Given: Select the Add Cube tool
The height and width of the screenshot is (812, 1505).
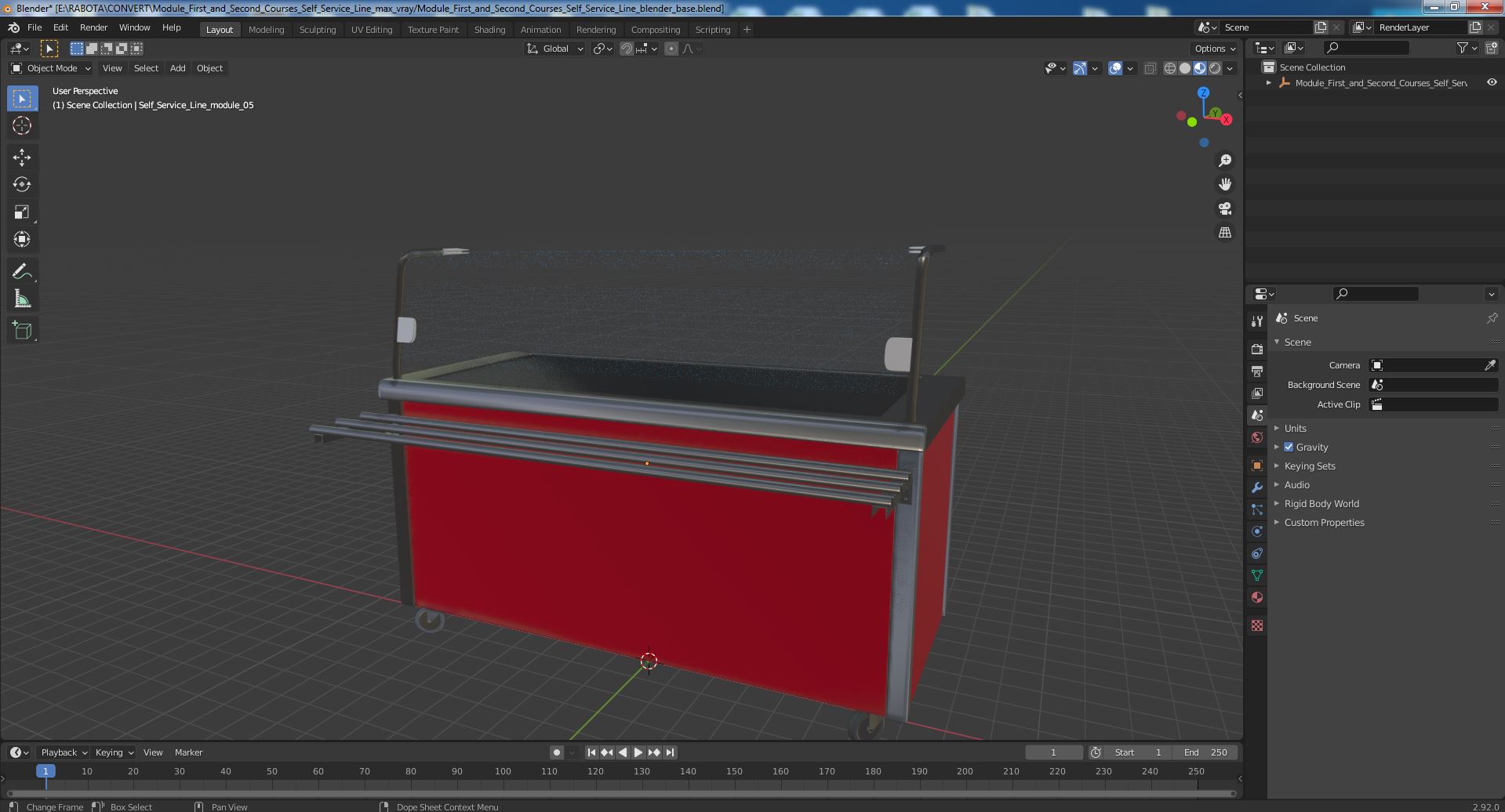Looking at the screenshot, I should tap(22, 331).
